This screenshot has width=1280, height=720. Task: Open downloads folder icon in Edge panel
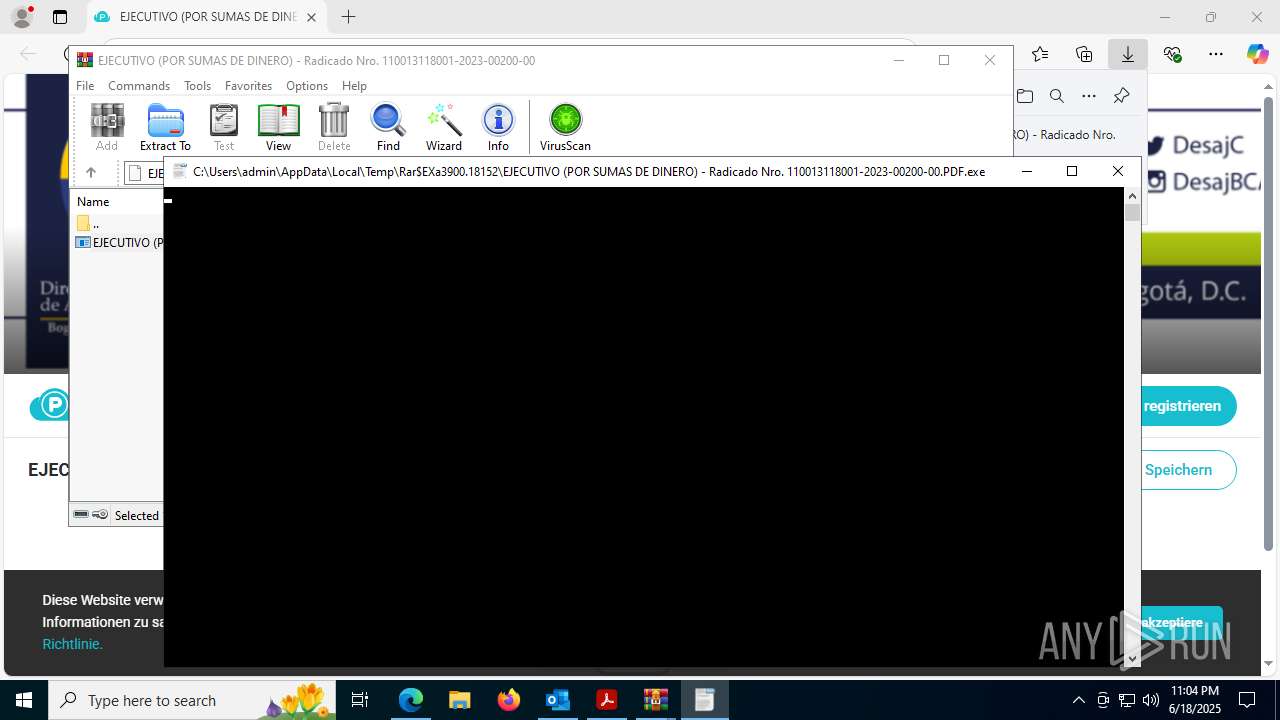(x=1024, y=96)
